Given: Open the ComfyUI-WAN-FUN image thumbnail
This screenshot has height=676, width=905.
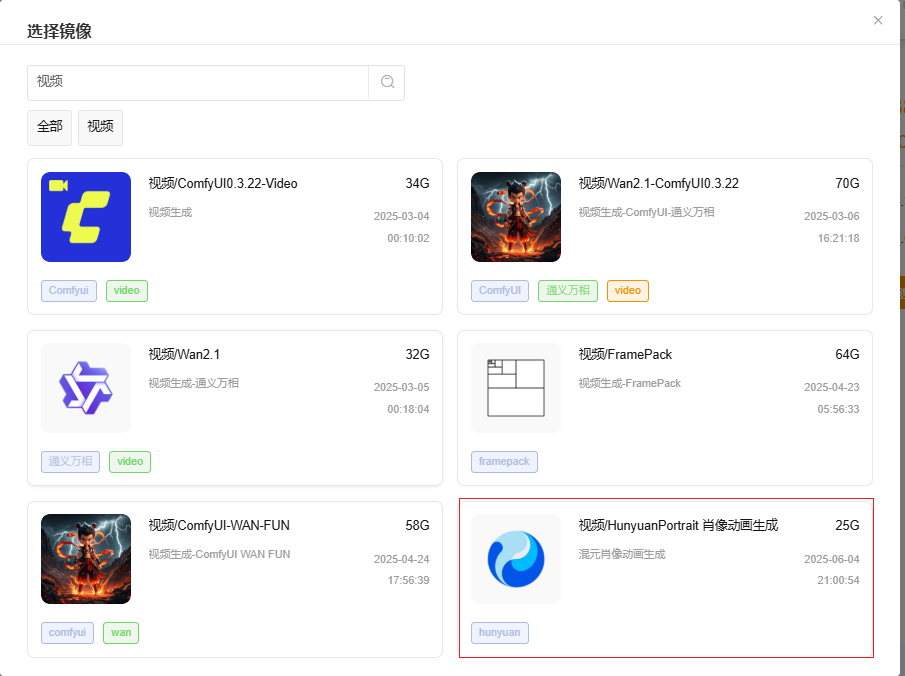Looking at the screenshot, I should pos(86,559).
